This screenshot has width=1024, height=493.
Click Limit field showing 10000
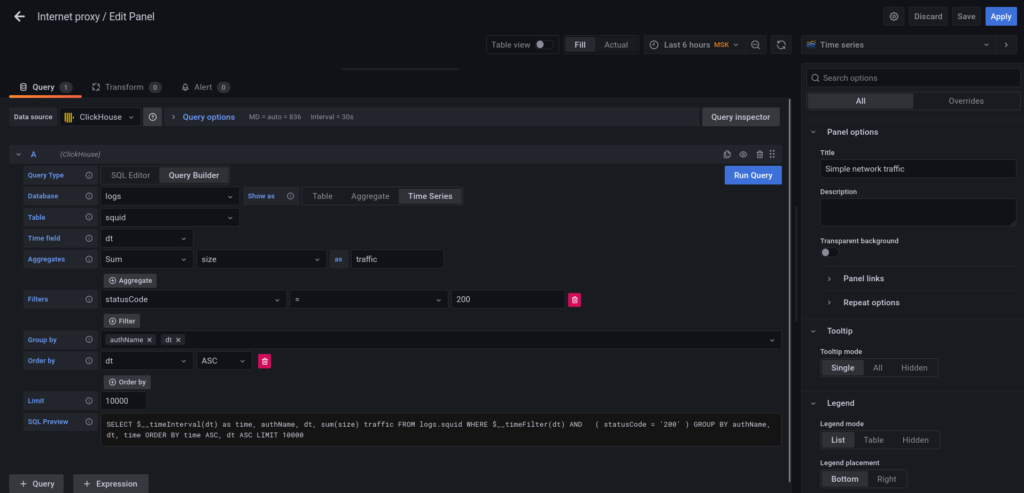click(x=123, y=401)
